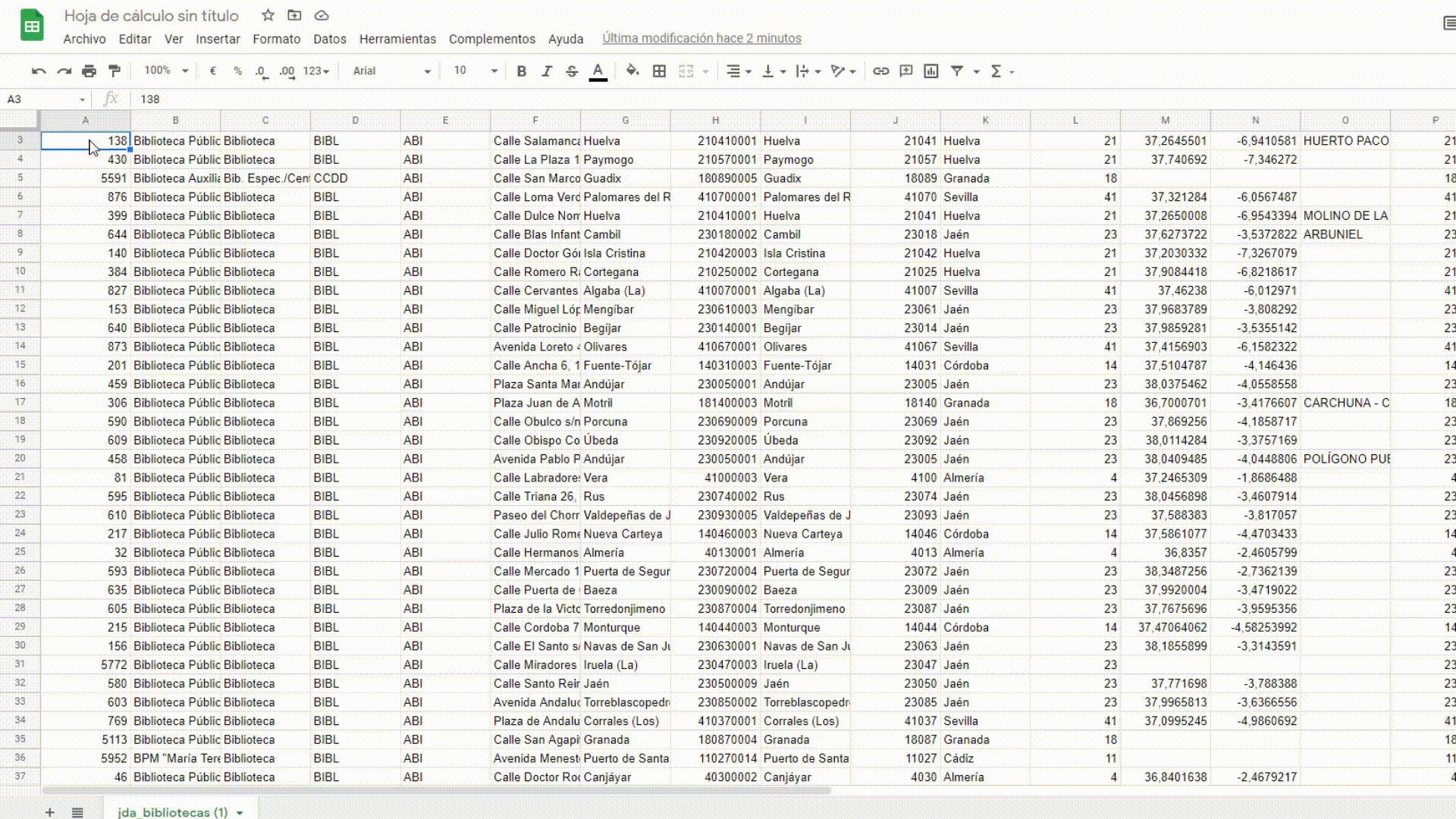Insert a comment via the toolbar icon
Viewport: 1456px width, 819px height.
coord(905,71)
